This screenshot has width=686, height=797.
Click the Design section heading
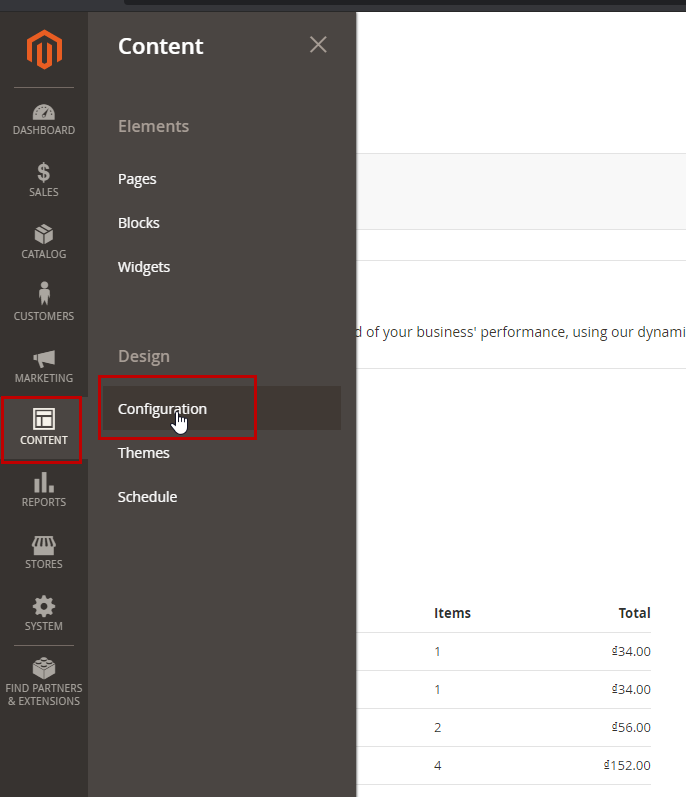click(x=144, y=356)
